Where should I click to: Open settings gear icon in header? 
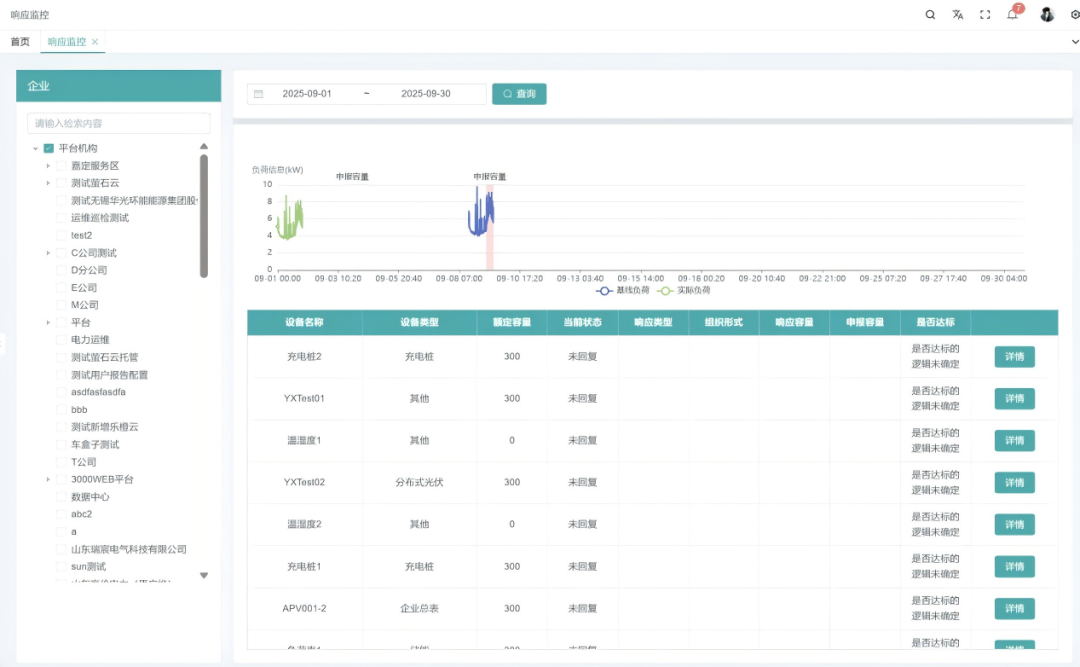[1075, 15]
